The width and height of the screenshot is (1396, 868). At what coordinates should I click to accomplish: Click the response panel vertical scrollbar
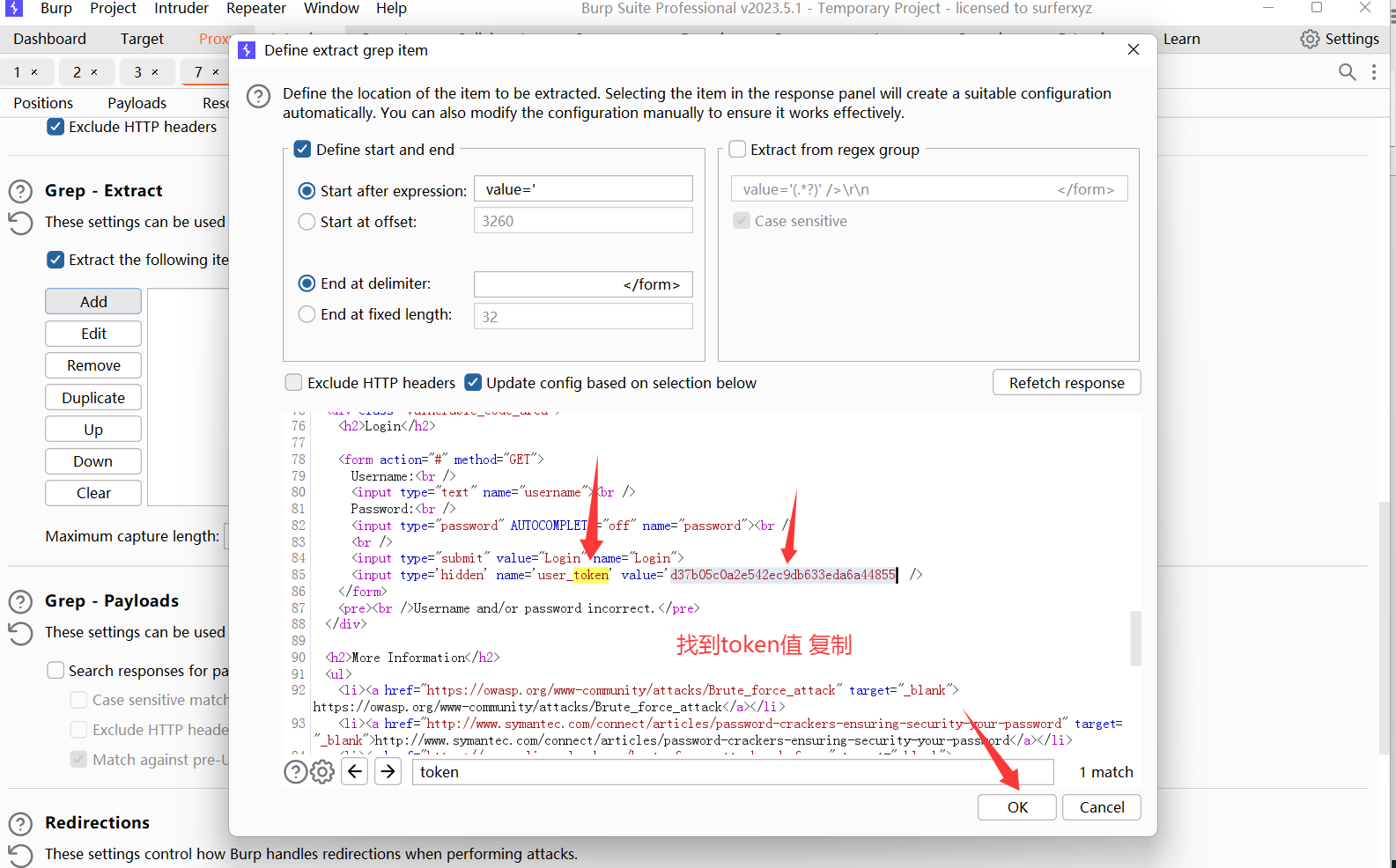coord(1135,638)
